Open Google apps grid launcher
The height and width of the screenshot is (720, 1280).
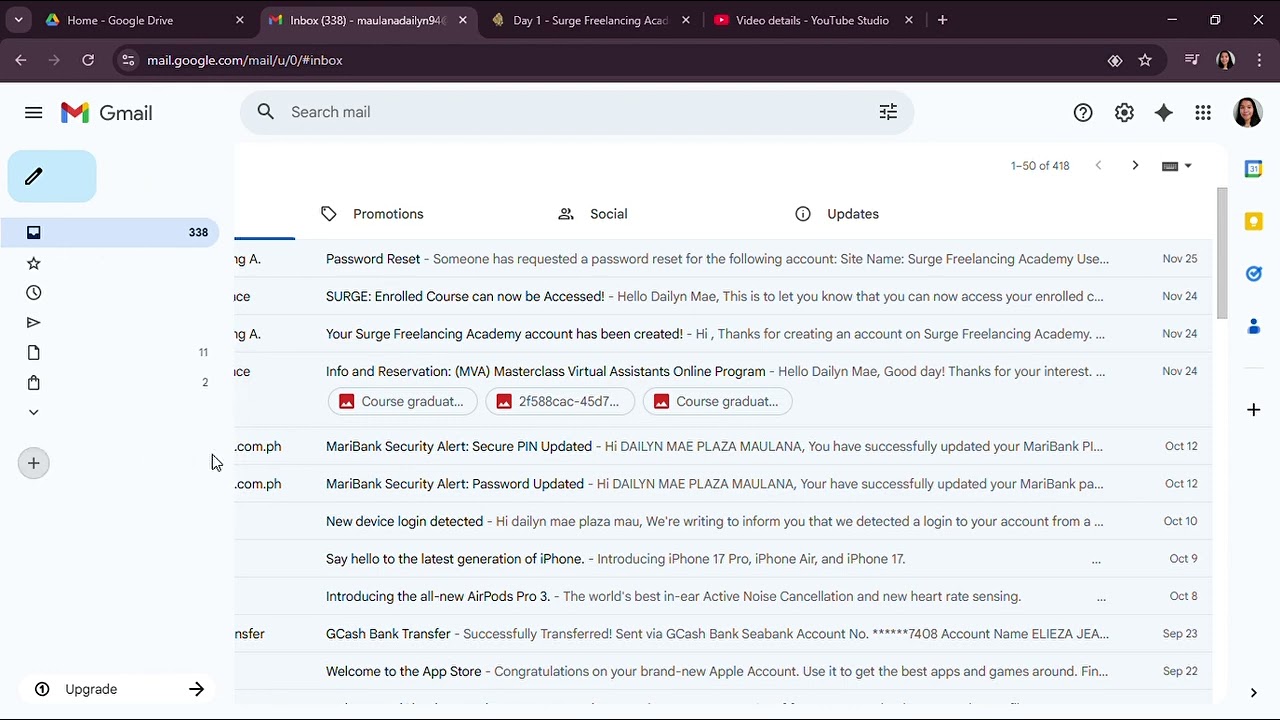coord(1203,113)
